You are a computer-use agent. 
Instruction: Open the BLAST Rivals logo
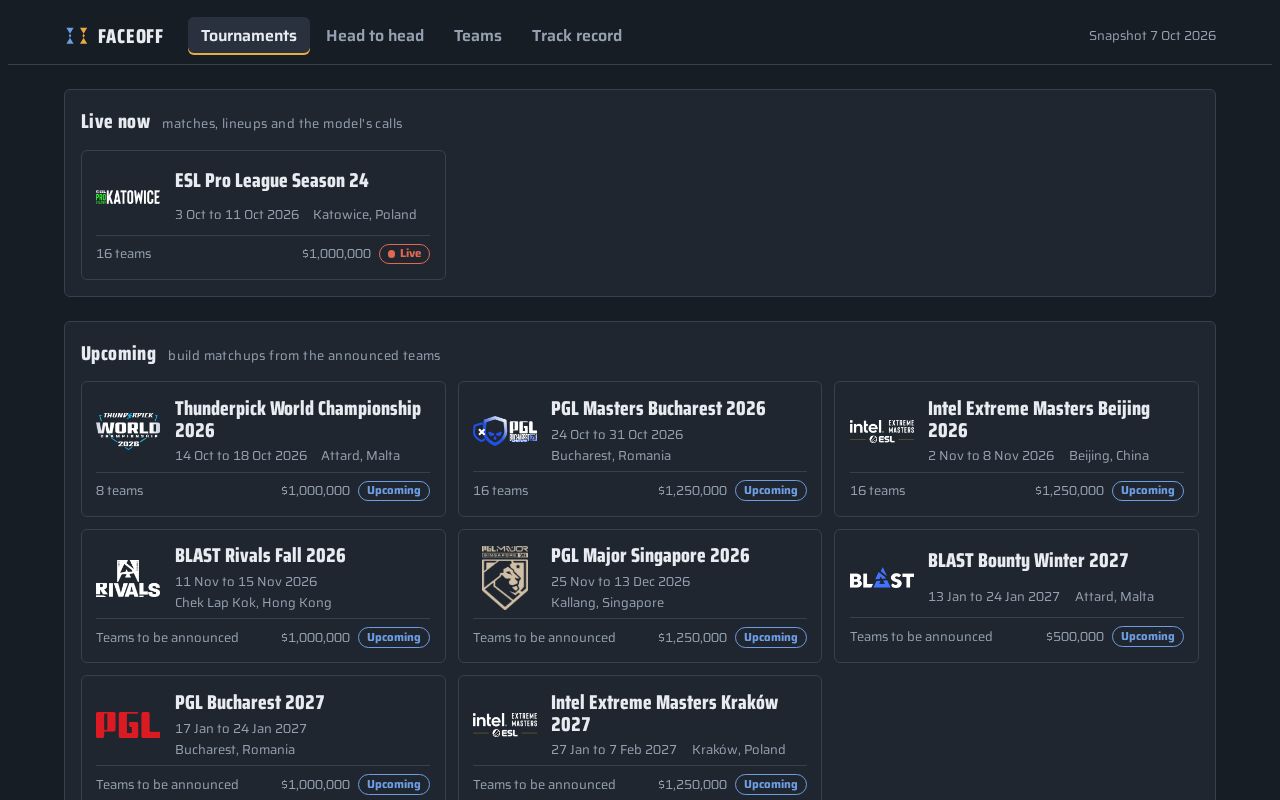(x=128, y=578)
